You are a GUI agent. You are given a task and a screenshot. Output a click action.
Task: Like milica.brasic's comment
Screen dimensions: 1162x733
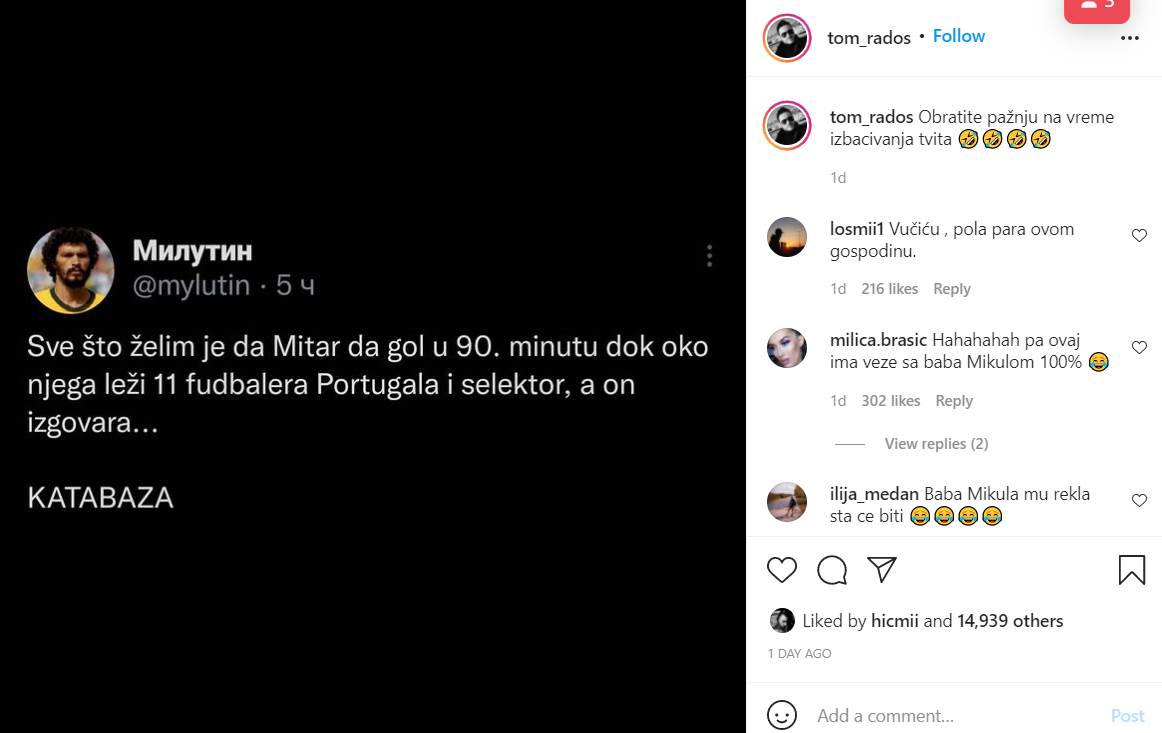[x=1138, y=347]
